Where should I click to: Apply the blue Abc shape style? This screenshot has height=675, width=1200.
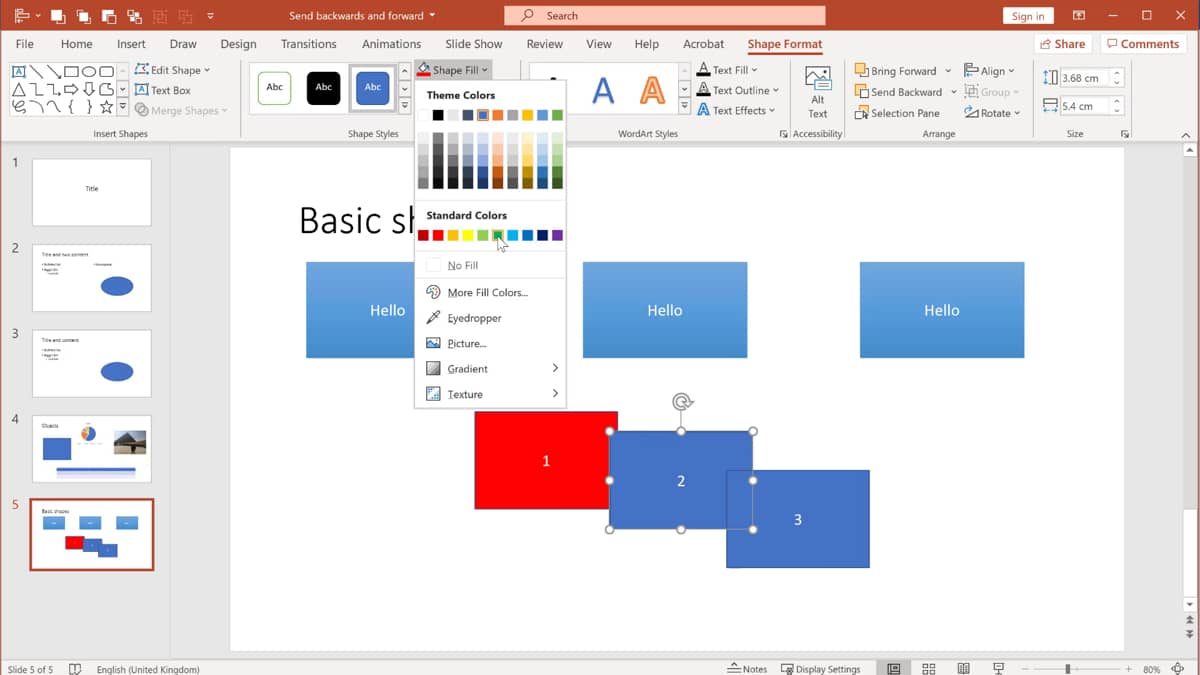(373, 88)
